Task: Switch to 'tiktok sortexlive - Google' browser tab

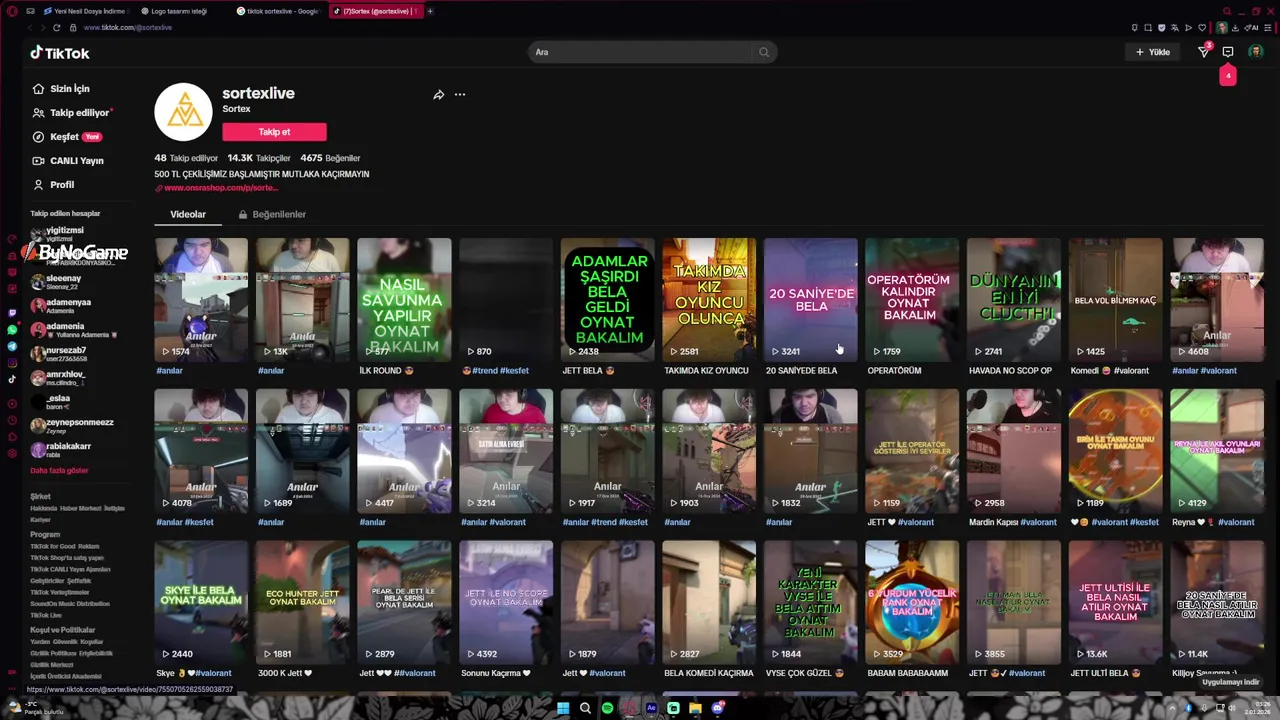Action: coord(281,11)
